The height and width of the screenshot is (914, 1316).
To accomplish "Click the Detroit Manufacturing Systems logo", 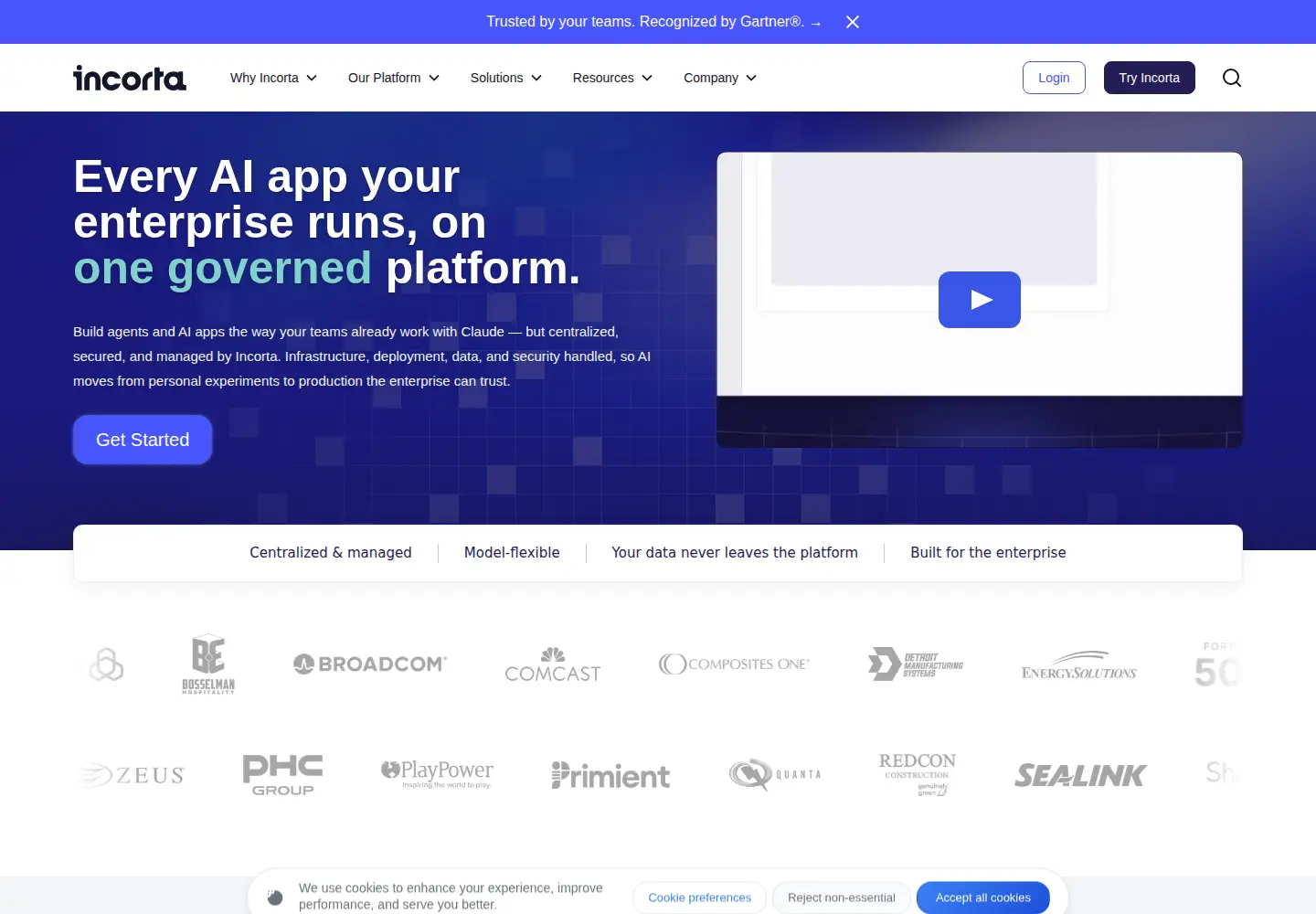I will click(x=916, y=664).
